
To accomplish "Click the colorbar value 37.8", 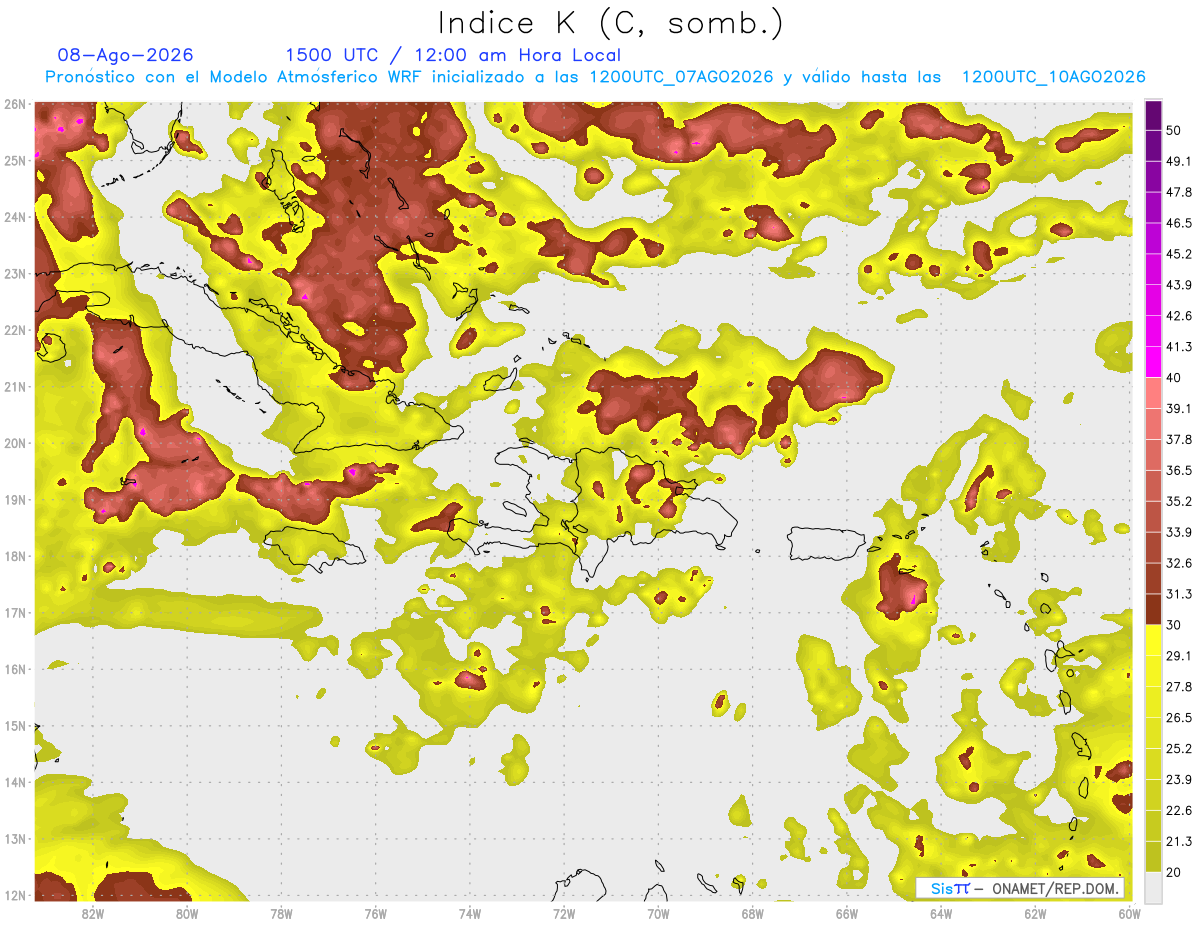I will click(x=1179, y=439).
